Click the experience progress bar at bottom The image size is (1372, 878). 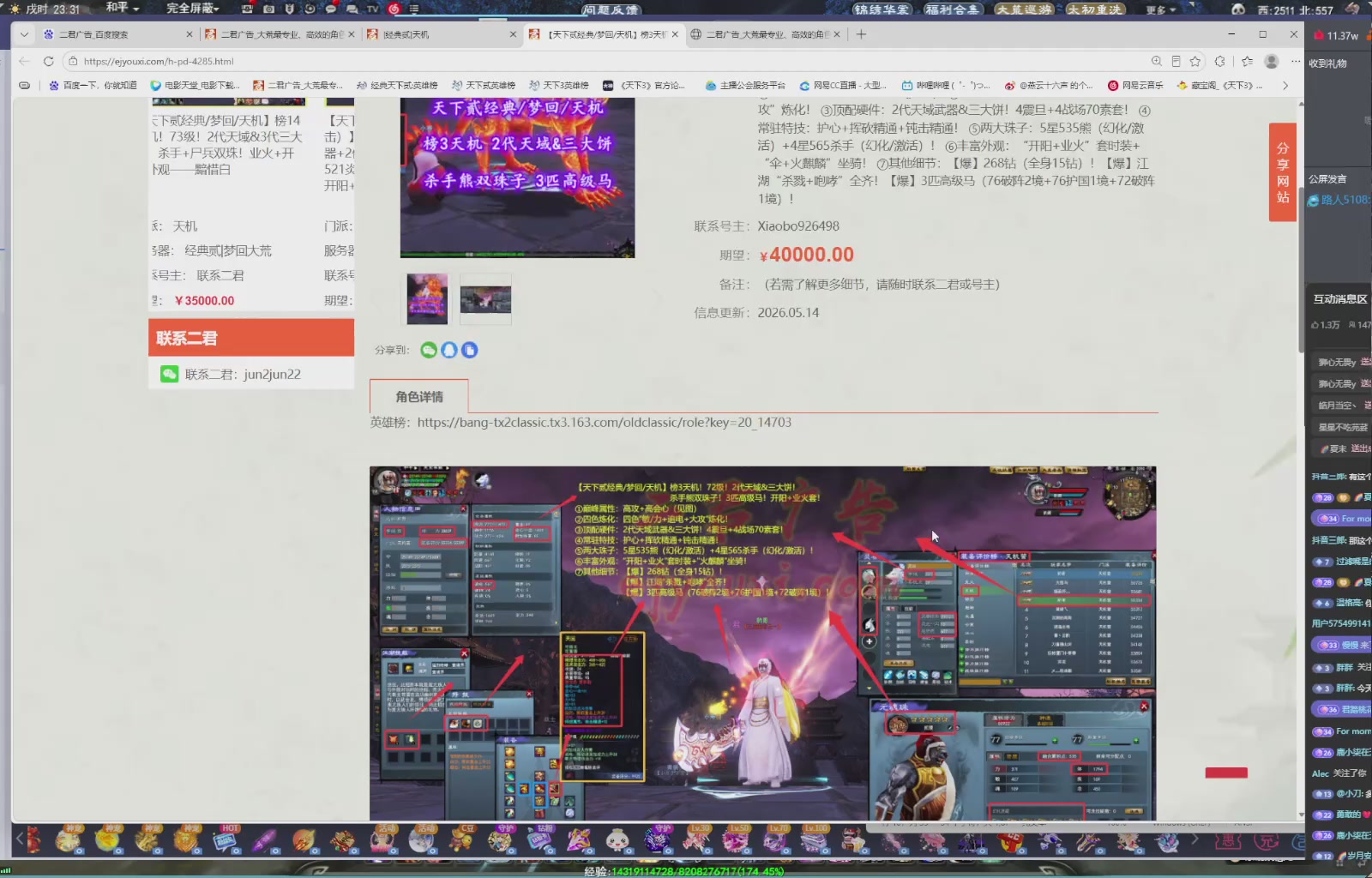684,871
